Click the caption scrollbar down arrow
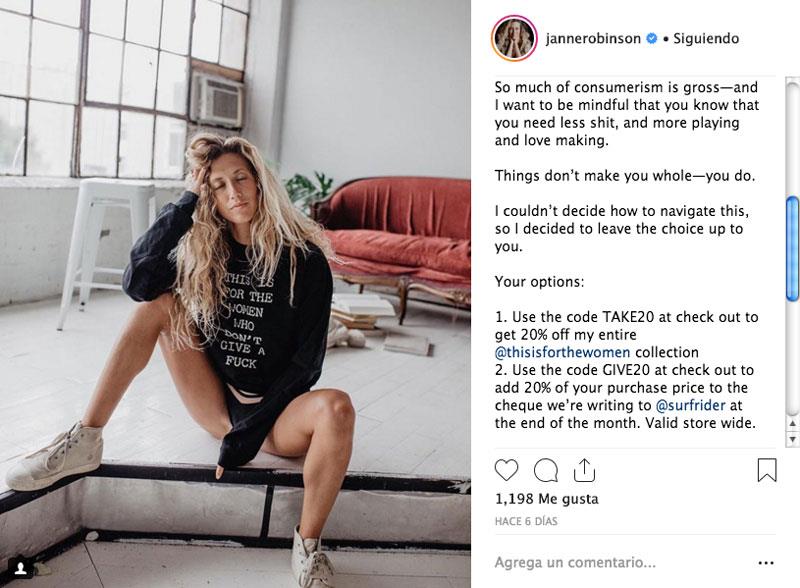The height and width of the screenshot is (588, 800). (792, 438)
